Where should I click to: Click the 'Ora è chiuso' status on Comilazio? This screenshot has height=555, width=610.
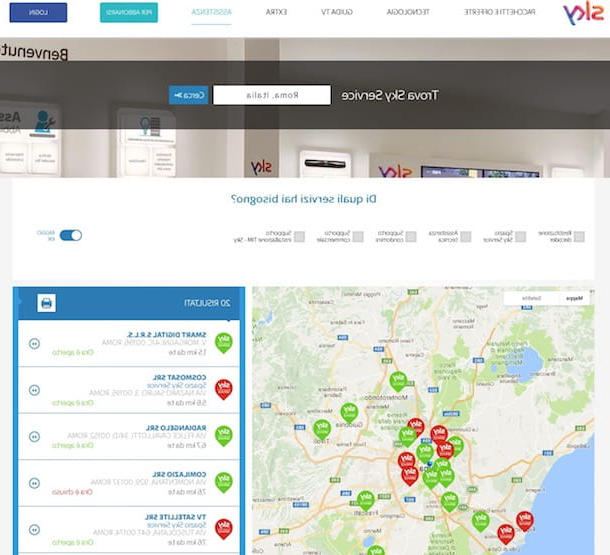[72, 492]
